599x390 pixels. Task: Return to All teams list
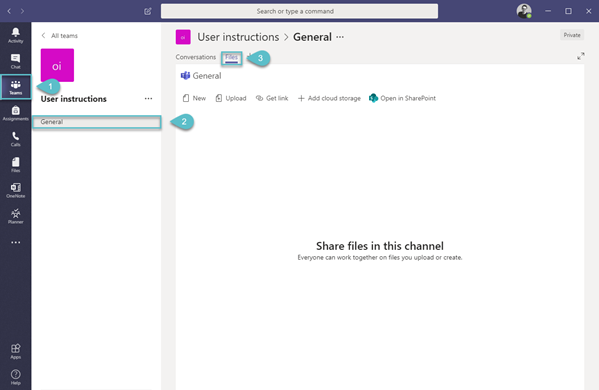tap(60, 36)
